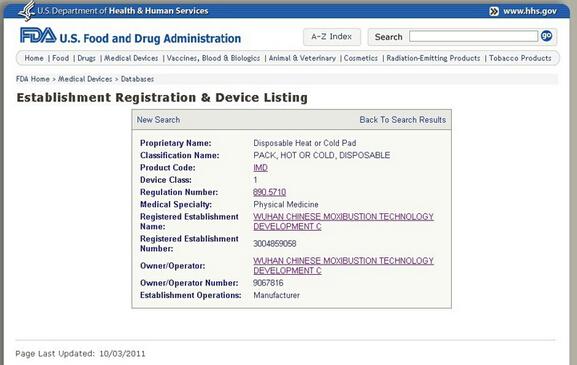Image resolution: width=577 pixels, height=365 pixels.
Task: Open Tobacco Products section
Action: 520,58
